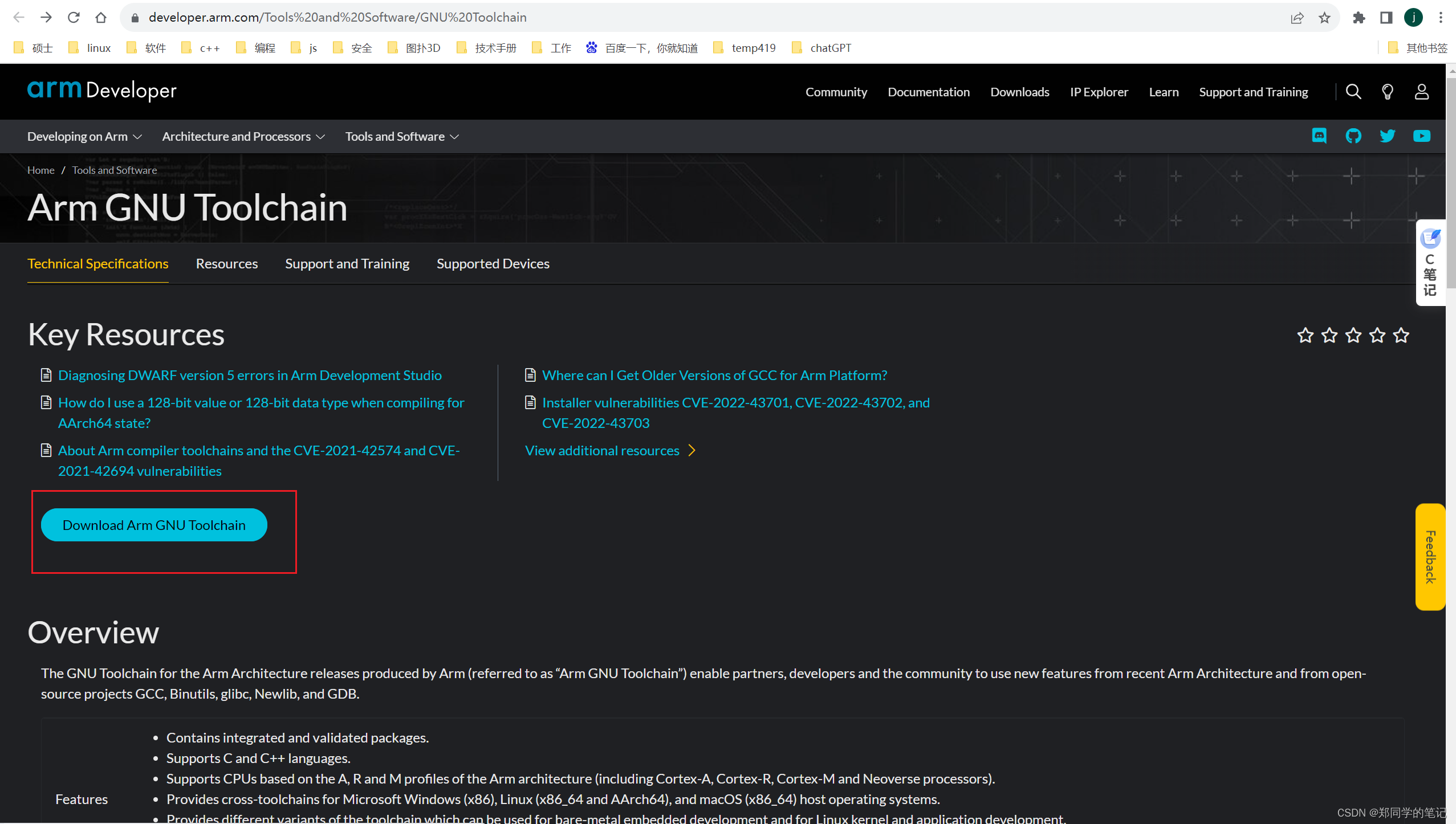The height and width of the screenshot is (824, 1456).
Task: Toggle the browser side panel icon
Action: [x=1386, y=18]
